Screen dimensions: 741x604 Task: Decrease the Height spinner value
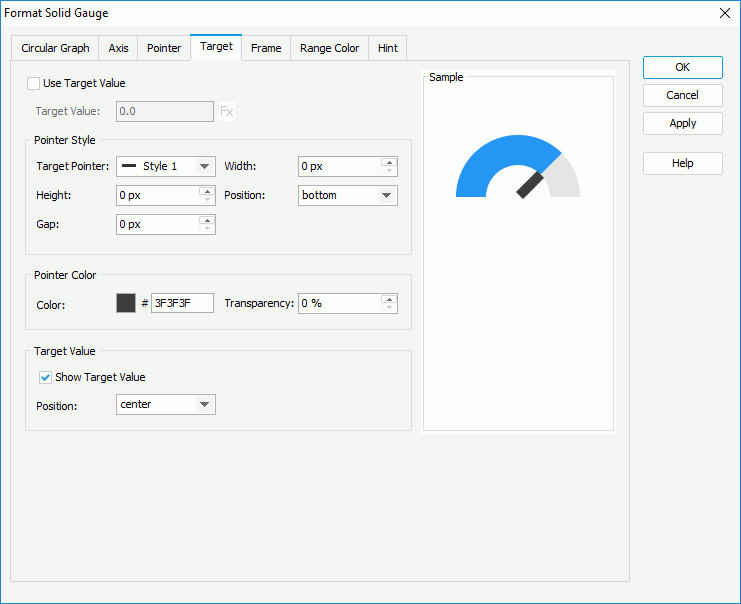pyautogui.click(x=207, y=200)
